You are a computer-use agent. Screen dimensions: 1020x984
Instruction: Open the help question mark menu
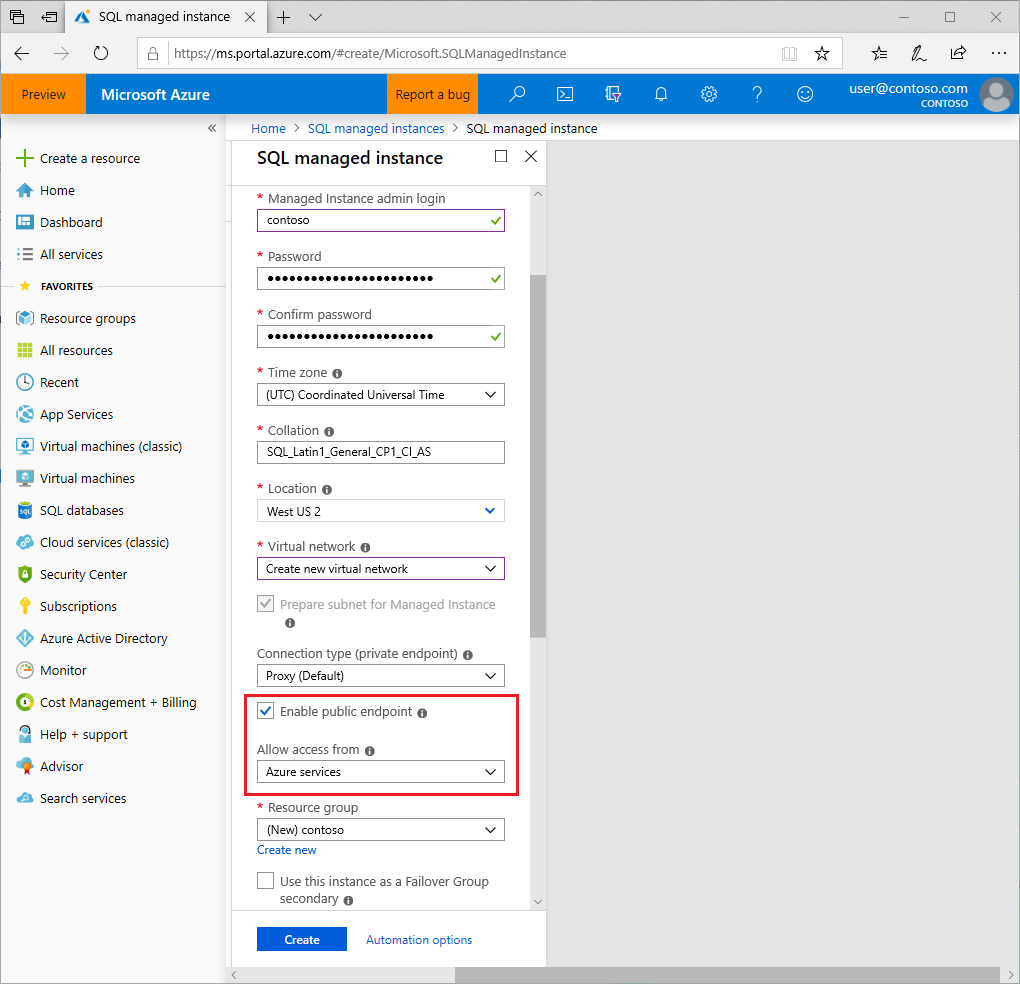[757, 94]
